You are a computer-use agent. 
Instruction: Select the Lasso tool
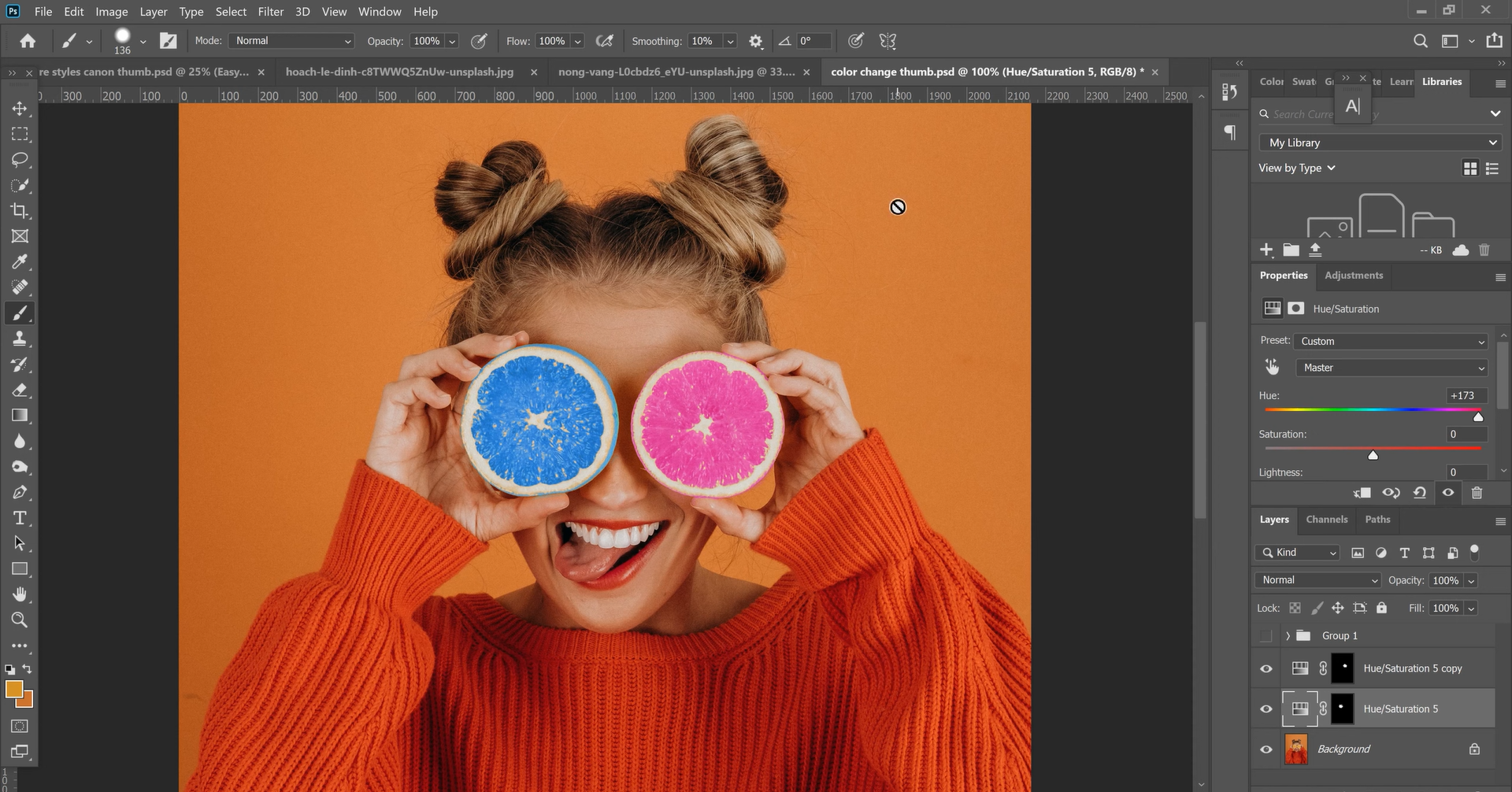tap(20, 160)
